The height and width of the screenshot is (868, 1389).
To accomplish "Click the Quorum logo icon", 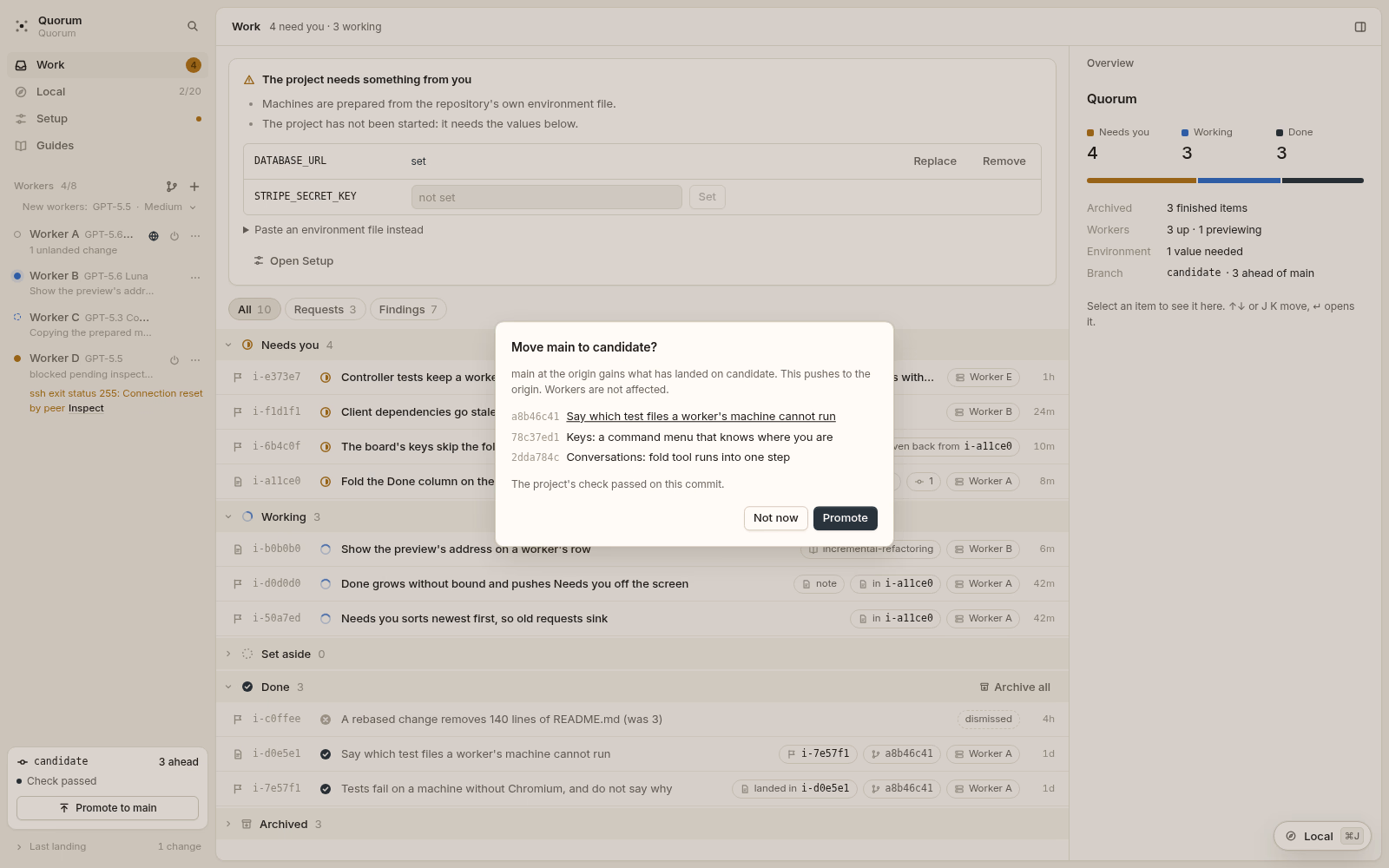I will pyautogui.click(x=22, y=26).
